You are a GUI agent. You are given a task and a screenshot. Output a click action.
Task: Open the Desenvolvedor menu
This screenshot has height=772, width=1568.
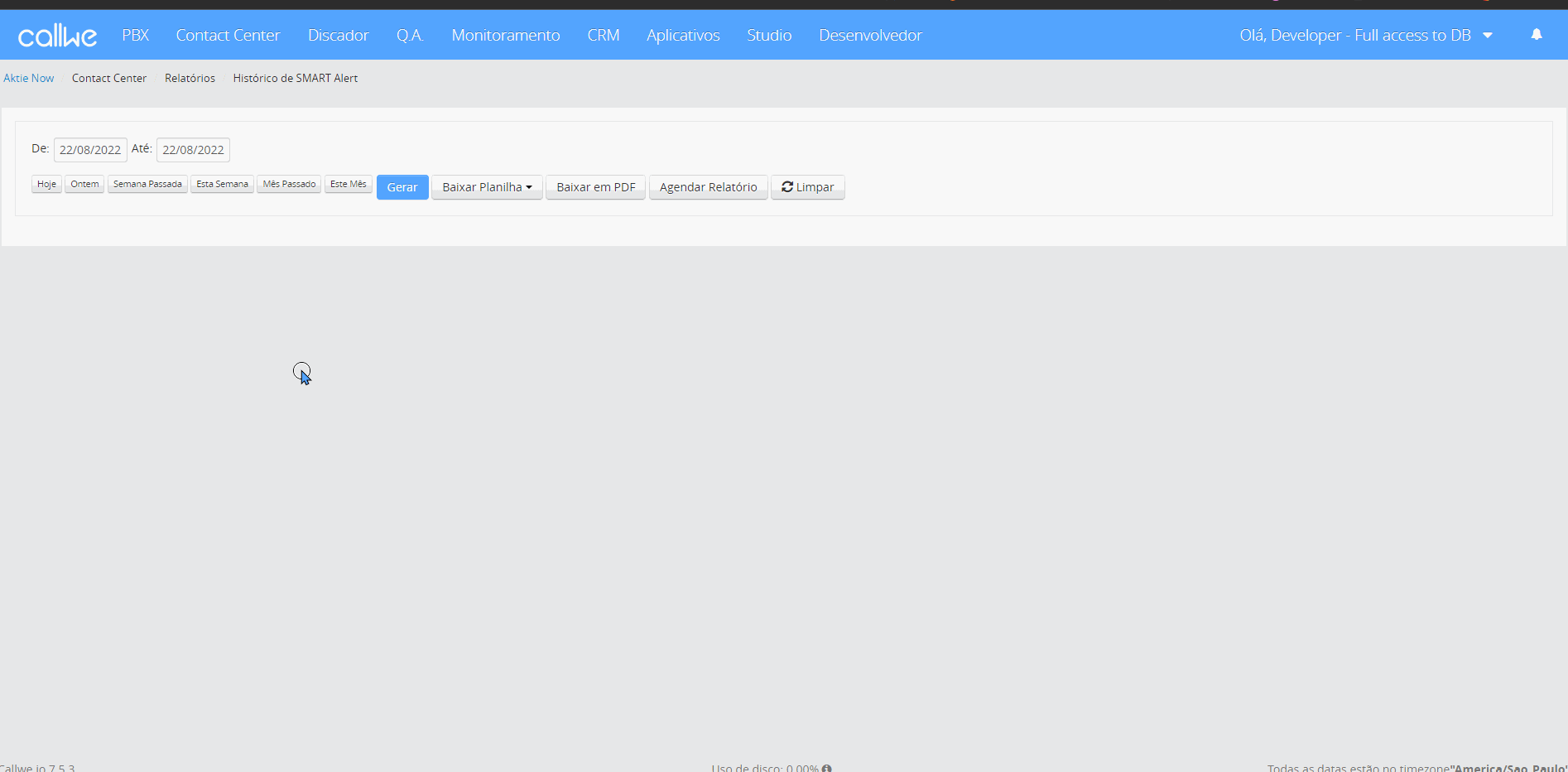(x=870, y=35)
